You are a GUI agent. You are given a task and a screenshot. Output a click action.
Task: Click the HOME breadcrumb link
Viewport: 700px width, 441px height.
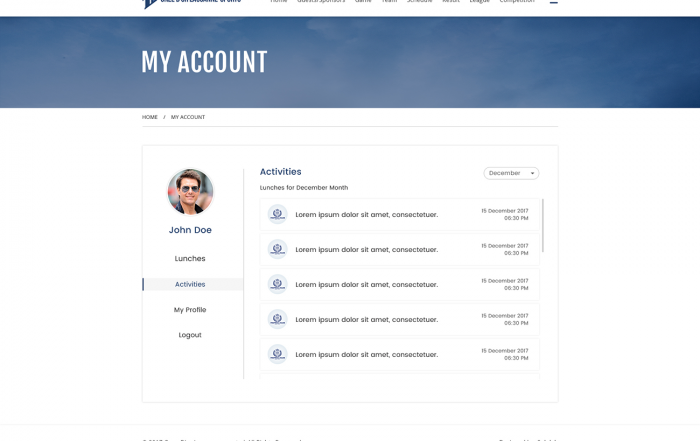150,117
